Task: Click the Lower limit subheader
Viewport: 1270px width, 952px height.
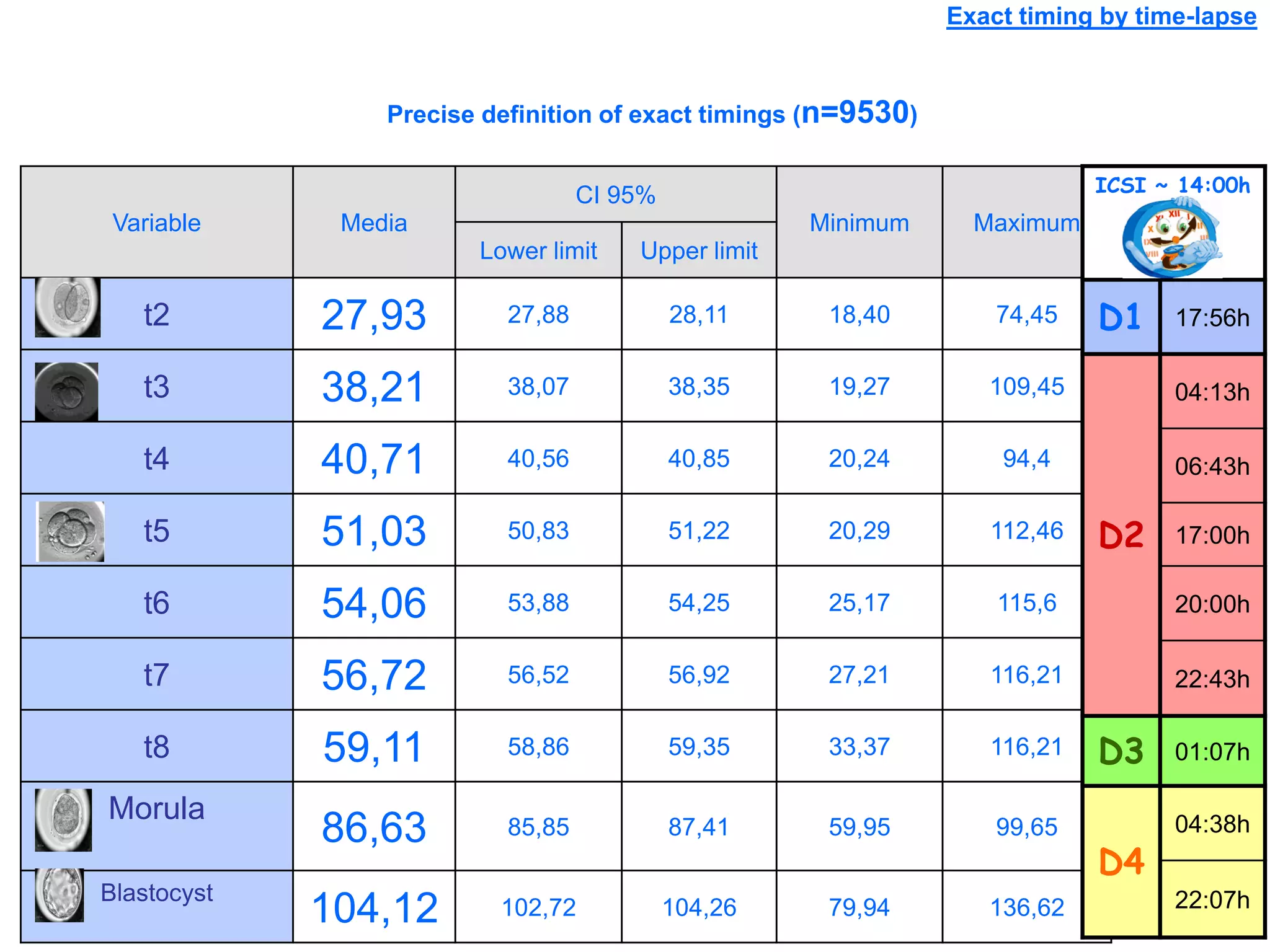Action: 538,250
